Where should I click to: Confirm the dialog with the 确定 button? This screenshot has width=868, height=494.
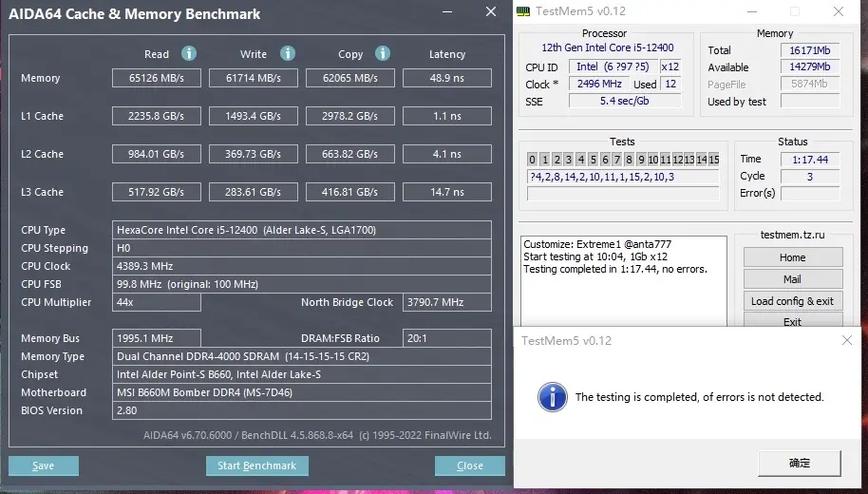point(799,463)
